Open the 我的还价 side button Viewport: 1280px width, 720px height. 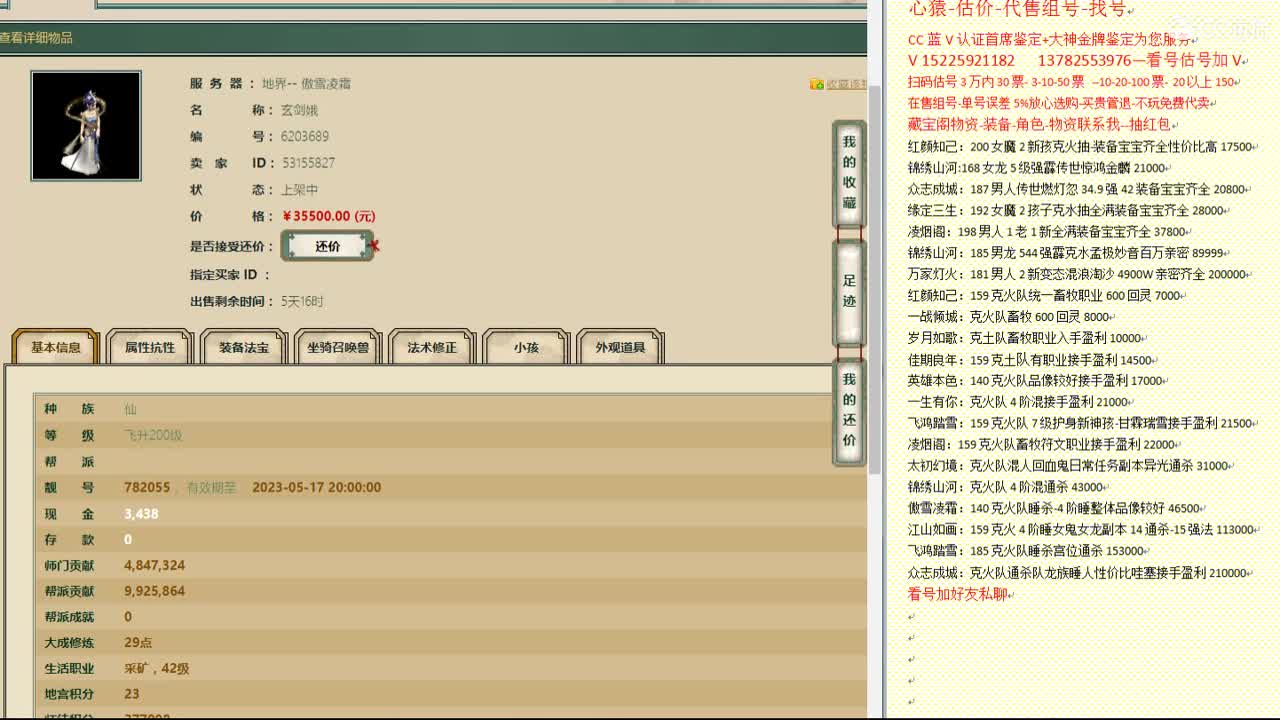(849, 411)
